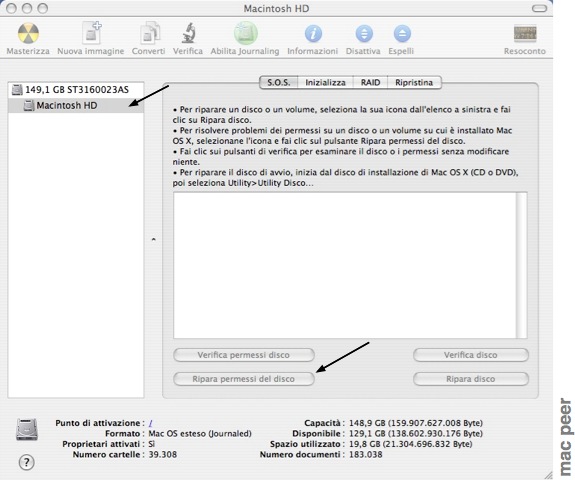Switch to the S.O.S. tab
This screenshot has width=575, height=480.
click(279, 83)
